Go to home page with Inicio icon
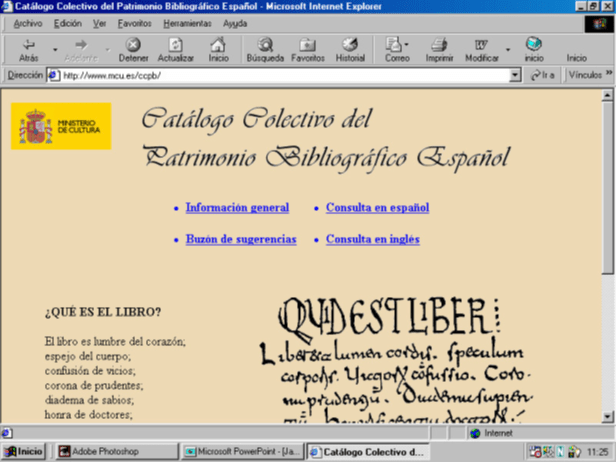 tap(218, 45)
